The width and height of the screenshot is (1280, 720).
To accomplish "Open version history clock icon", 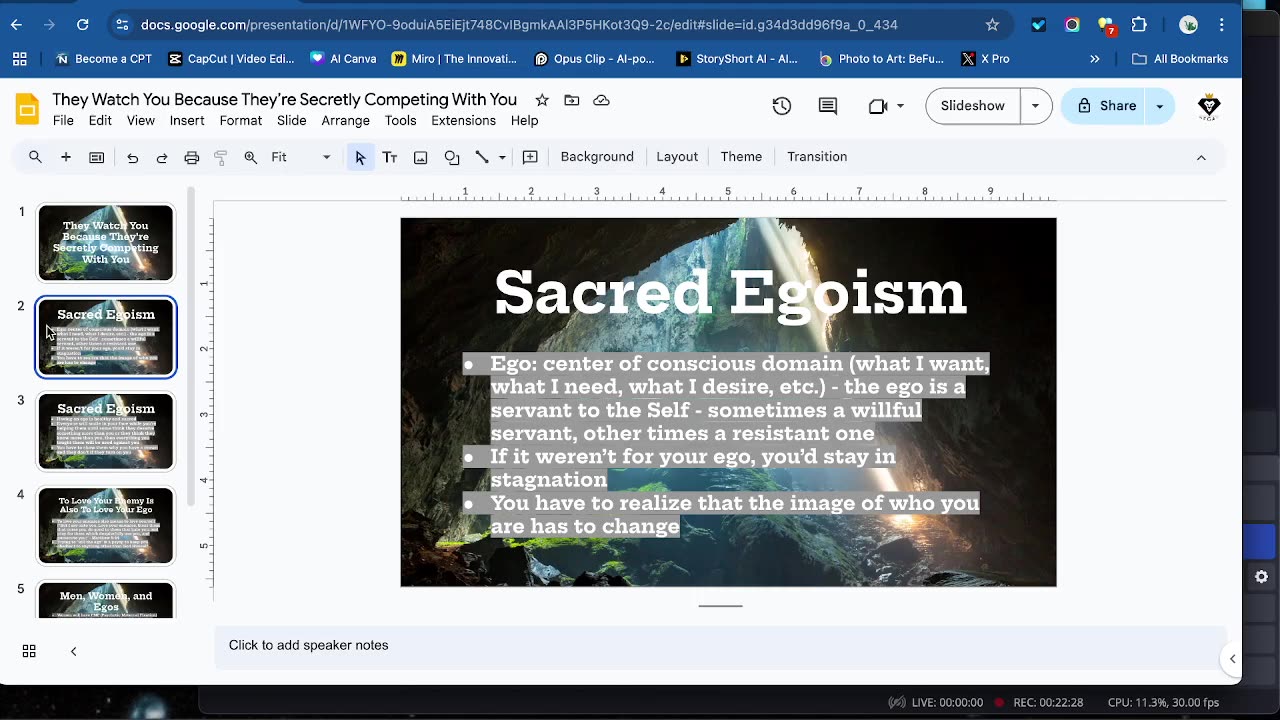I will pyautogui.click(x=782, y=106).
